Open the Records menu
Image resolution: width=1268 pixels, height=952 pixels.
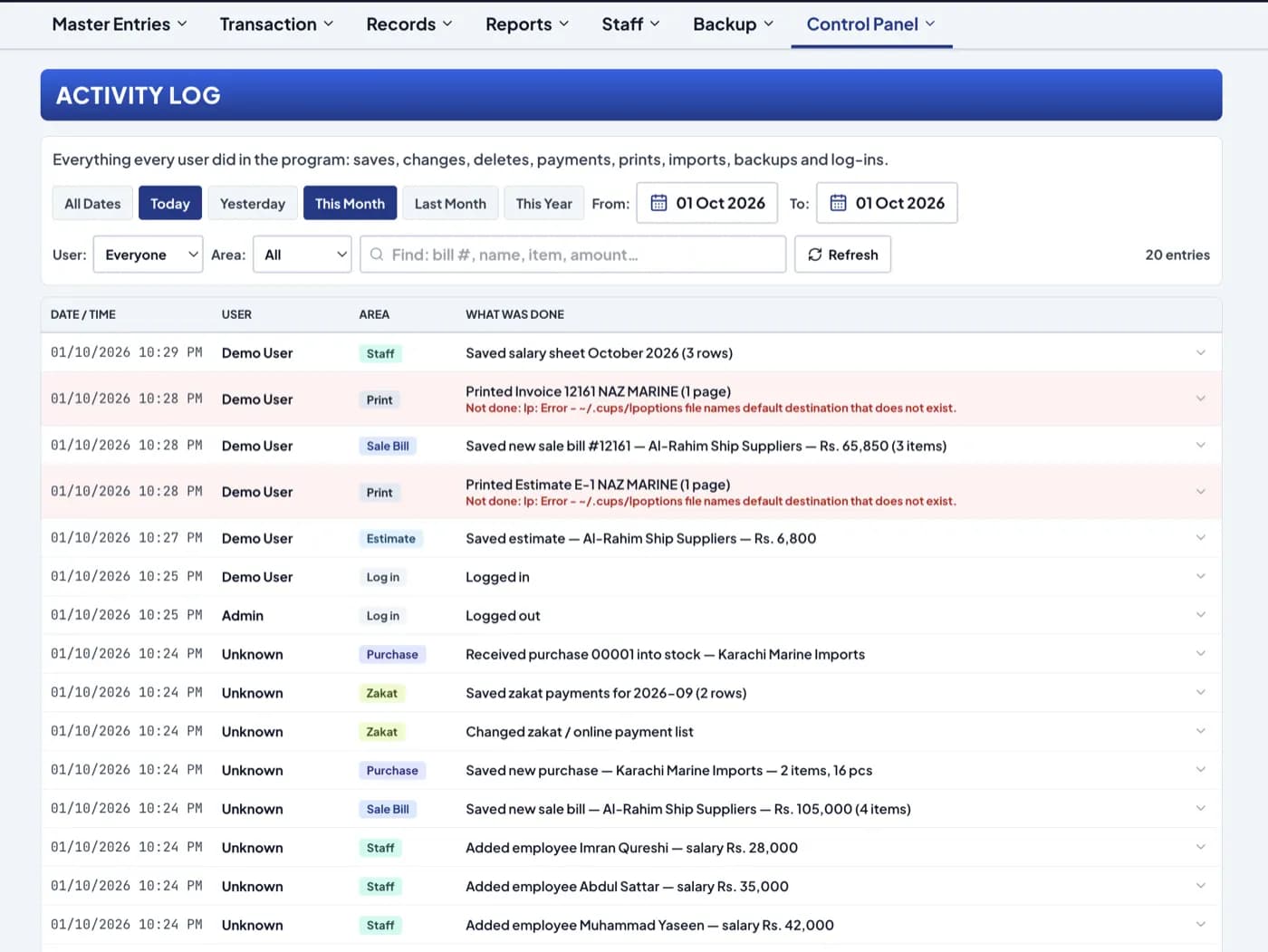[409, 24]
